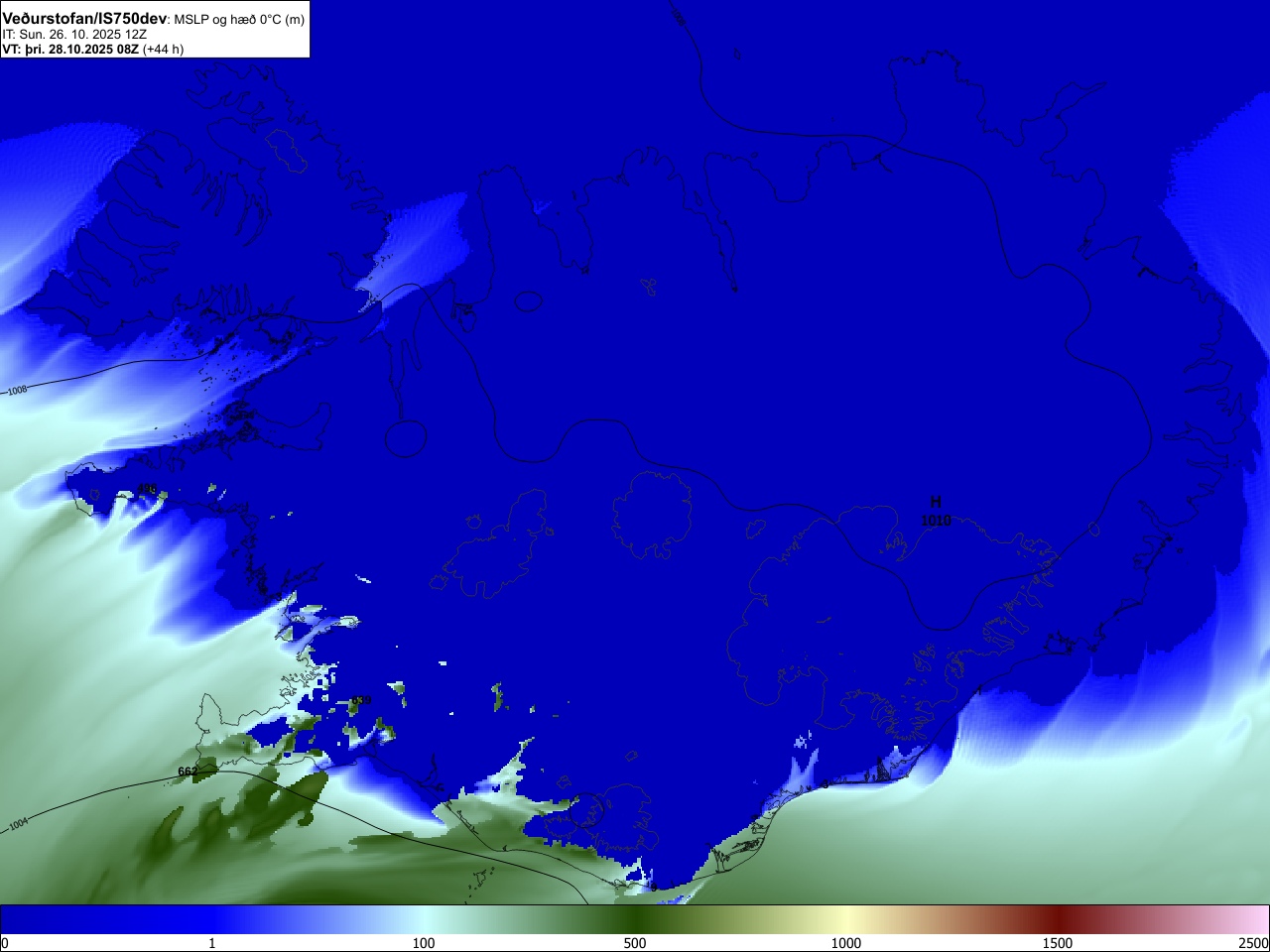Image resolution: width=1270 pixels, height=952 pixels.
Task: Click the 'IT: Sun. 26. 10. 2025 12Z' line
Action: click(x=74, y=35)
